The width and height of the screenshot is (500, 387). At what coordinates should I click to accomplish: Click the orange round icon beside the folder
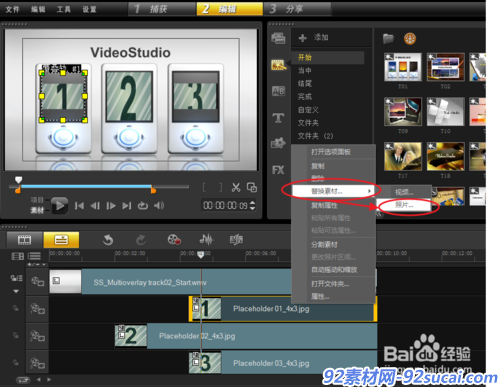pos(410,39)
